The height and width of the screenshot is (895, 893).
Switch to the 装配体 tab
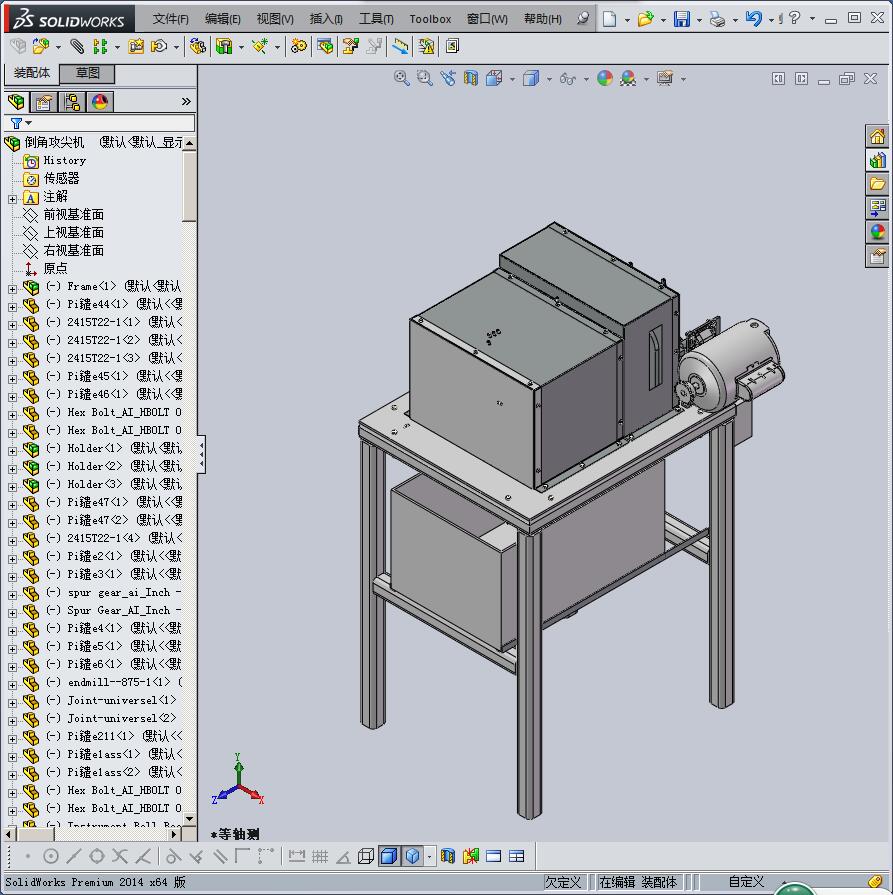tap(32, 73)
